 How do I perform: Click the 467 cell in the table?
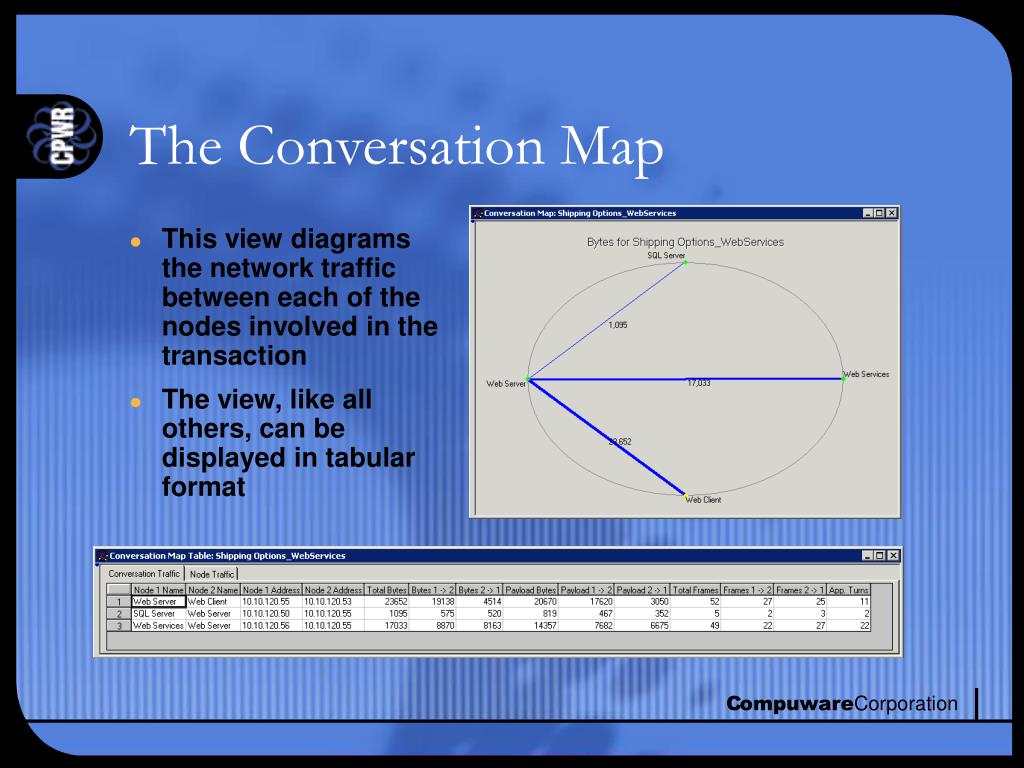(586, 613)
